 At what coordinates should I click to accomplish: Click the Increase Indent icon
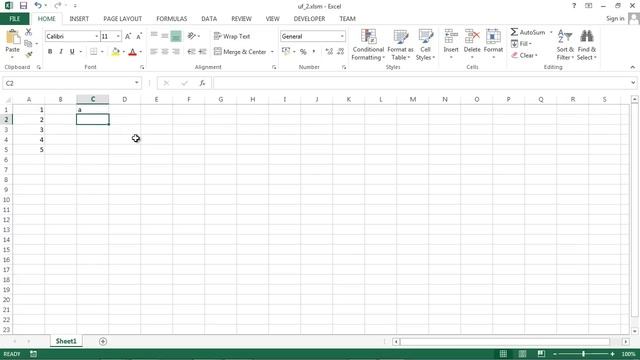pyautogui.click(x=202, y=51)
